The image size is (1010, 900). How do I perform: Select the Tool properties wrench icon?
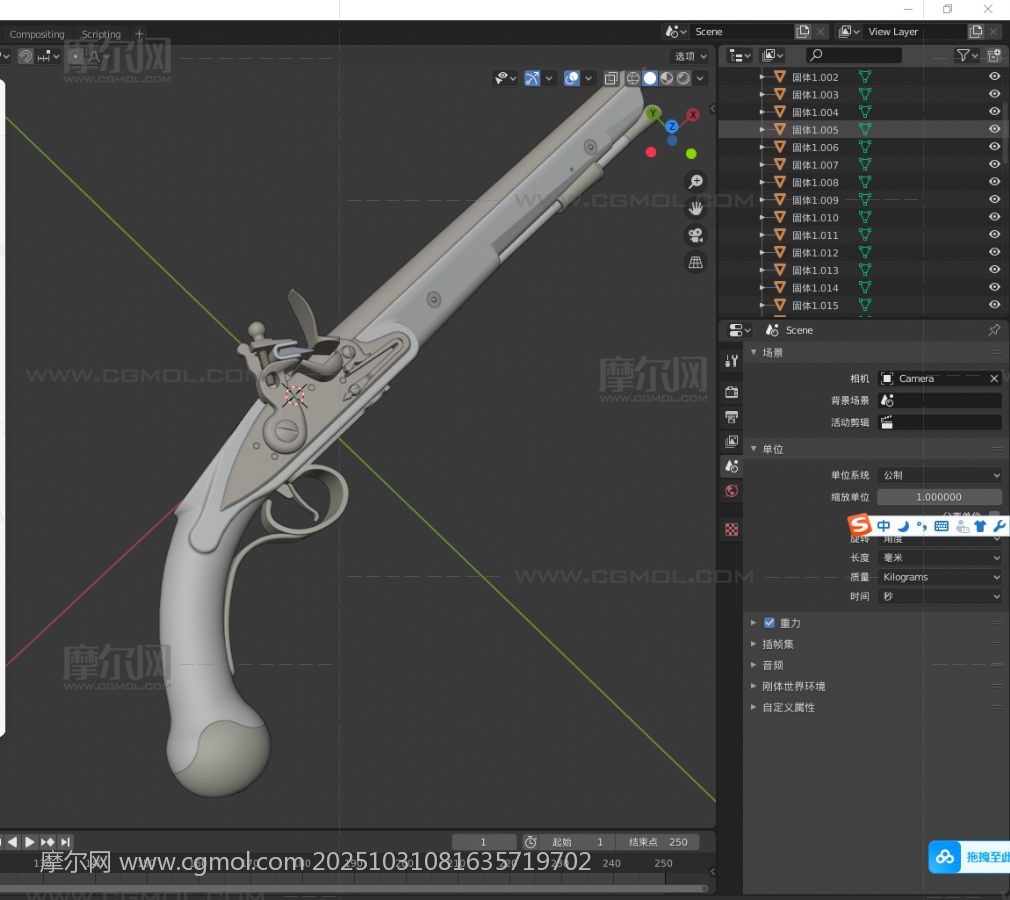pos(732,361)
